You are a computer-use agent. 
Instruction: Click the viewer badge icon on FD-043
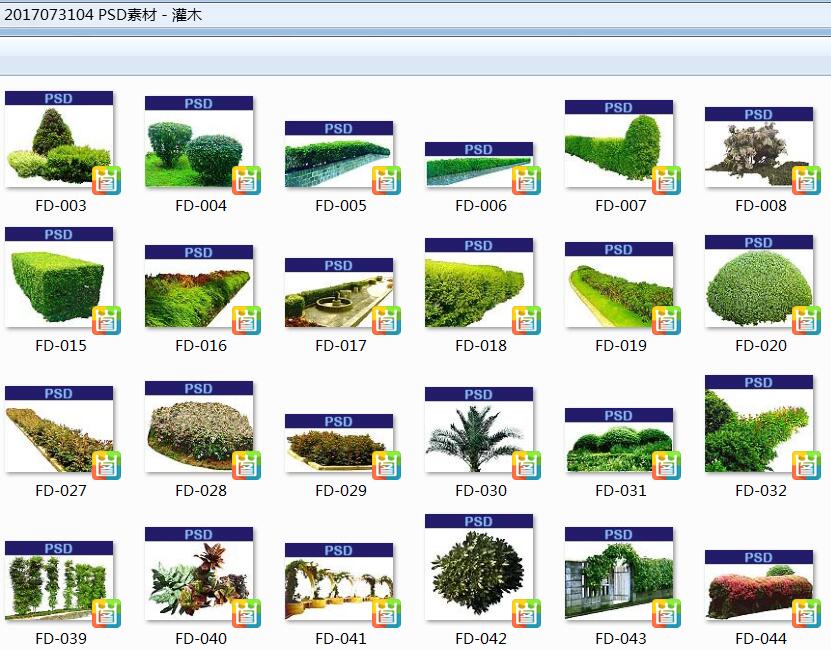(x=666, y=613)
